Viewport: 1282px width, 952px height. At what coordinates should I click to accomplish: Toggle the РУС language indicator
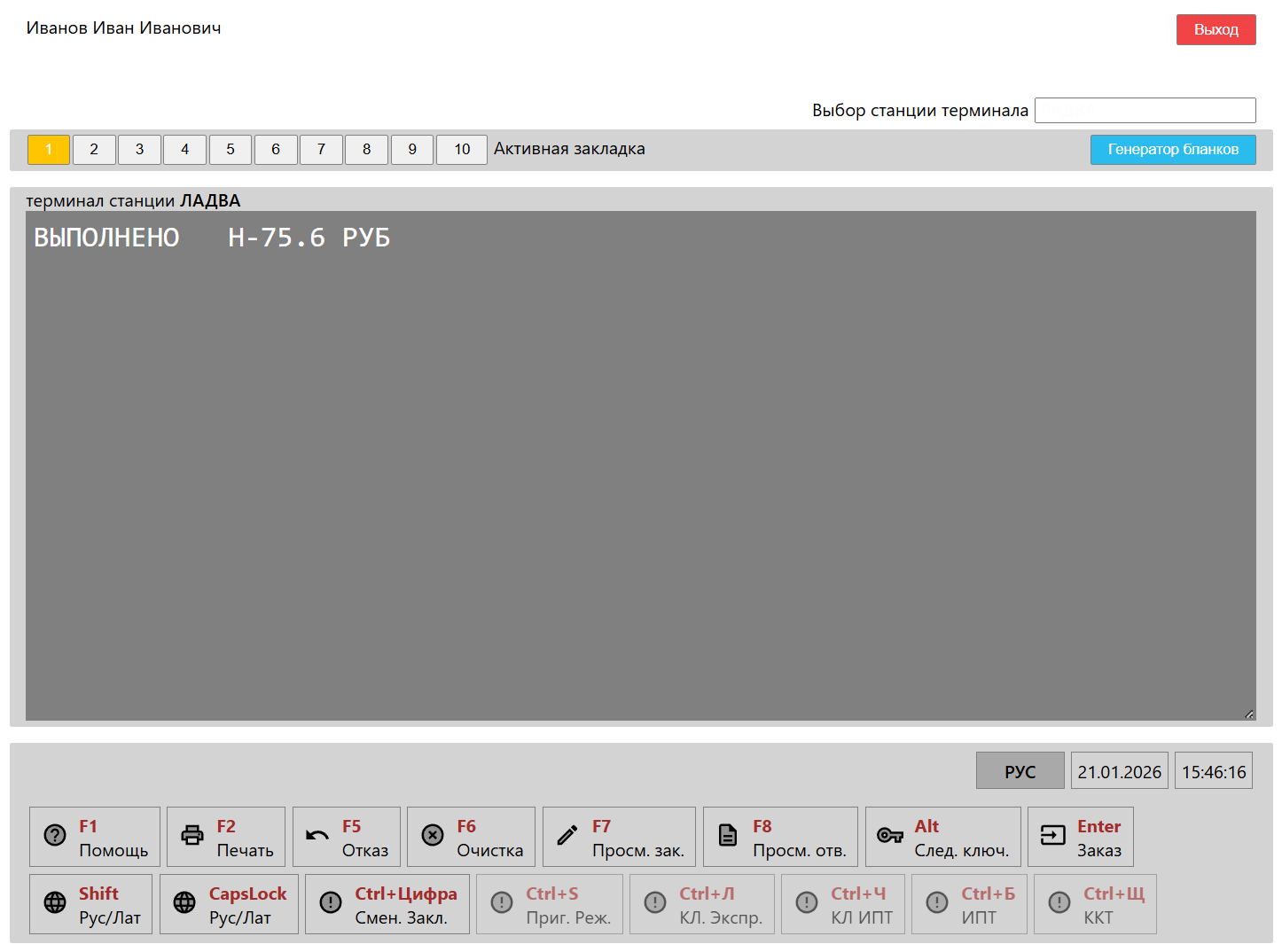coord(1020,771)
